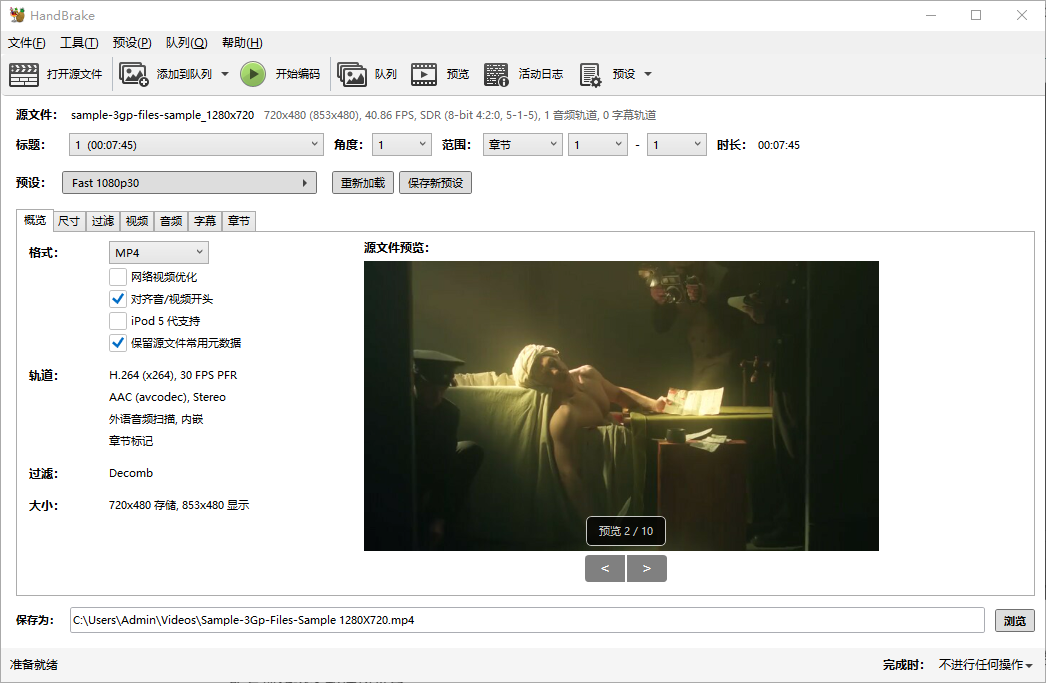
Task: Click the 添加到队列 picture-plus icon
Action: (133, 74)
